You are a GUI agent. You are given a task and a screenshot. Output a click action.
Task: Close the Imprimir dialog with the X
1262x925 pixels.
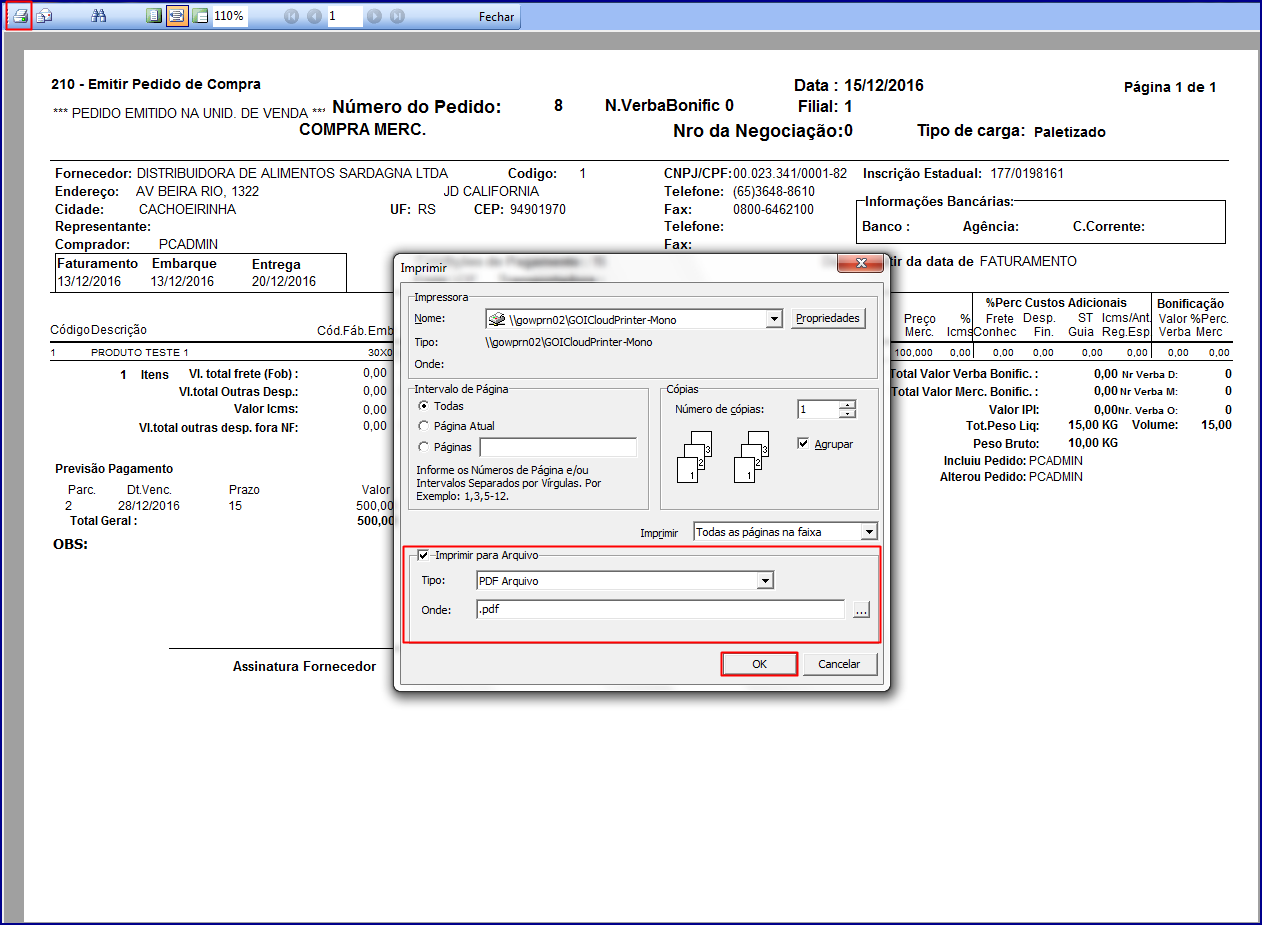tap(859, 263)
